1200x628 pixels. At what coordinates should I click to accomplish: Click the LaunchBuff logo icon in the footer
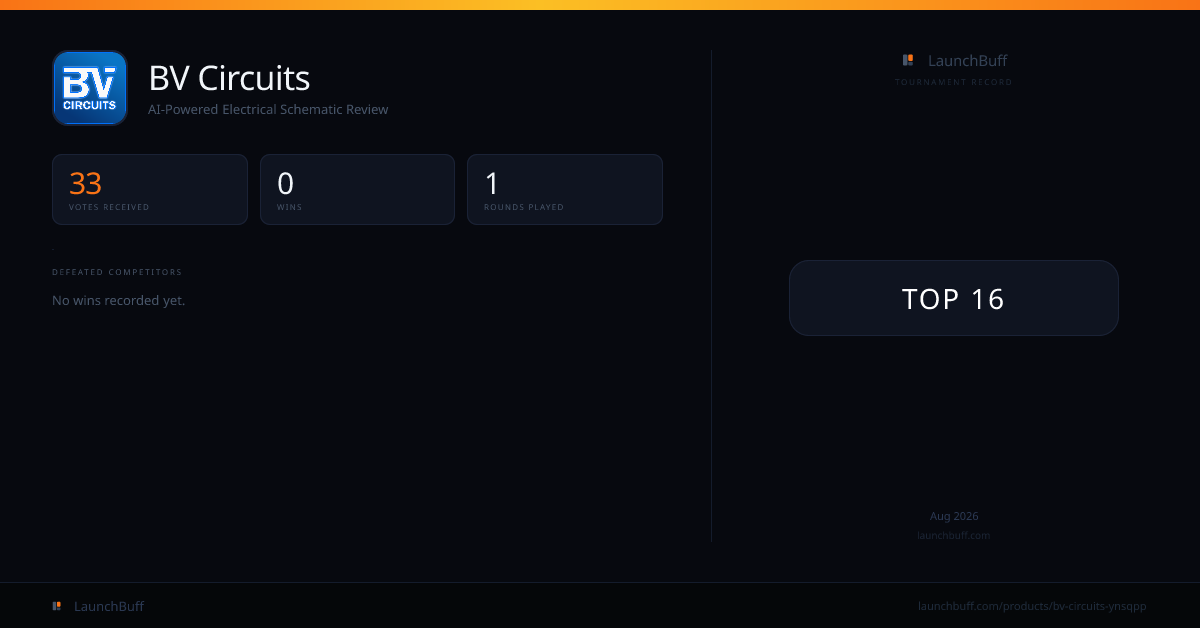coord(57,606)
